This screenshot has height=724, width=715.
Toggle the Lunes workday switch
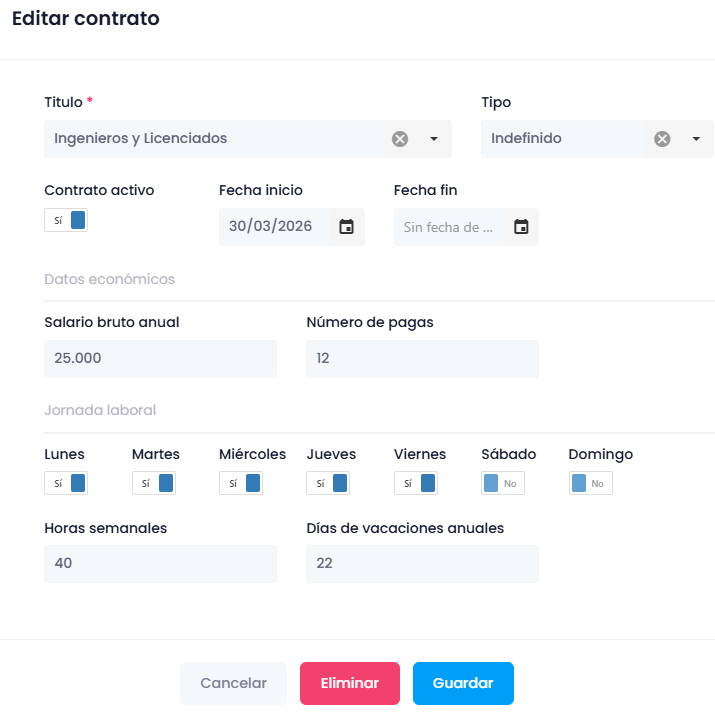pos(66,483)
